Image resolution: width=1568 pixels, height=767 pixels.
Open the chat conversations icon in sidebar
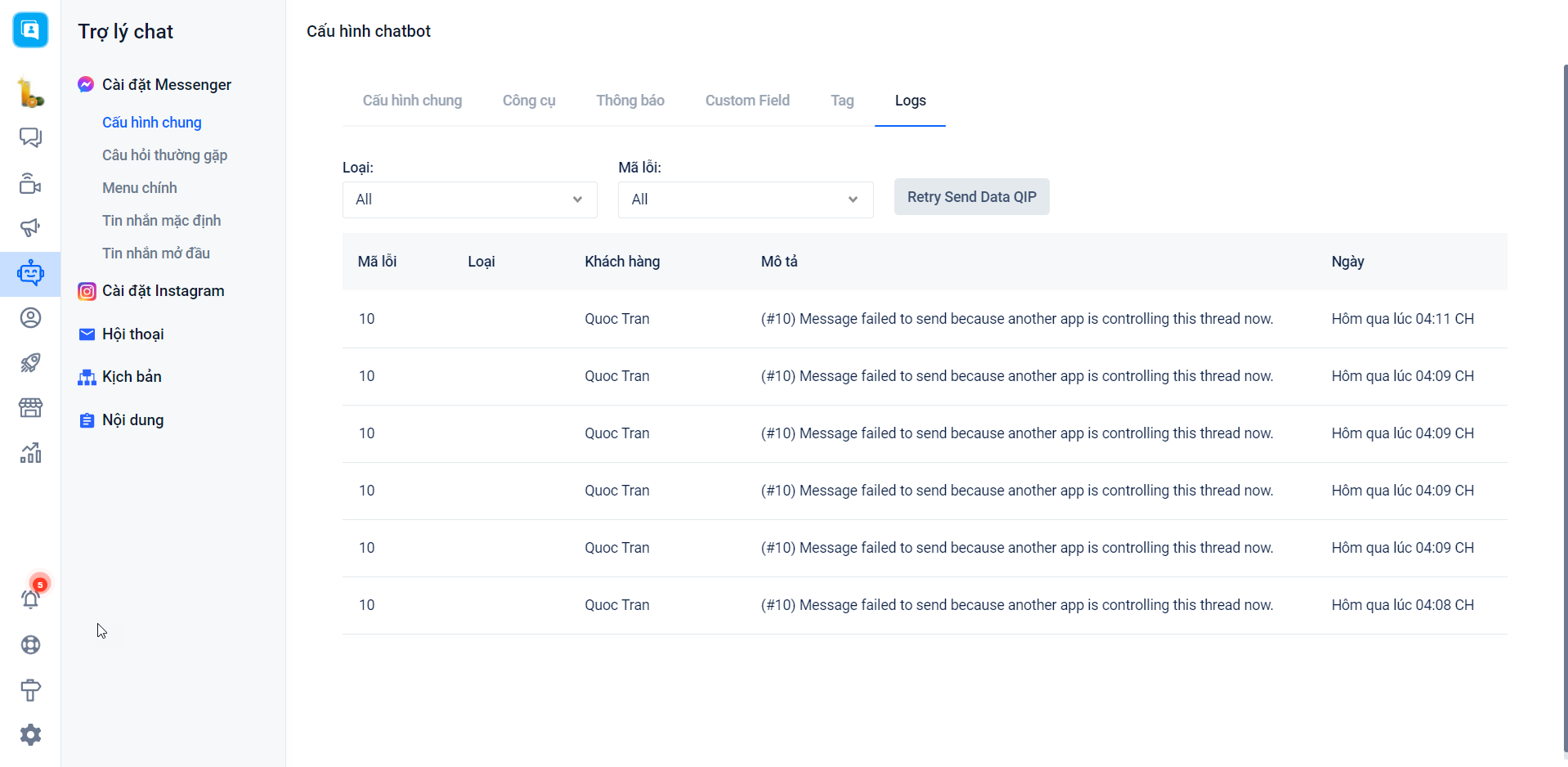pyautogui.click(x=30, y=137)
